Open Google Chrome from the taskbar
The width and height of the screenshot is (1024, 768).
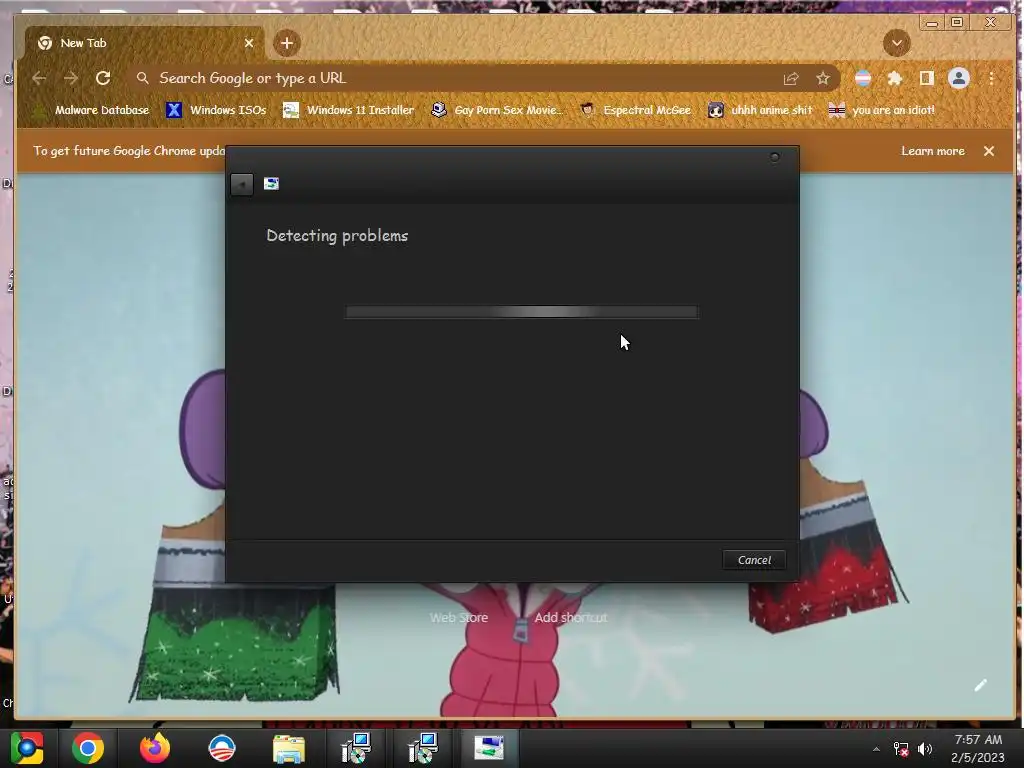(88, 748)
